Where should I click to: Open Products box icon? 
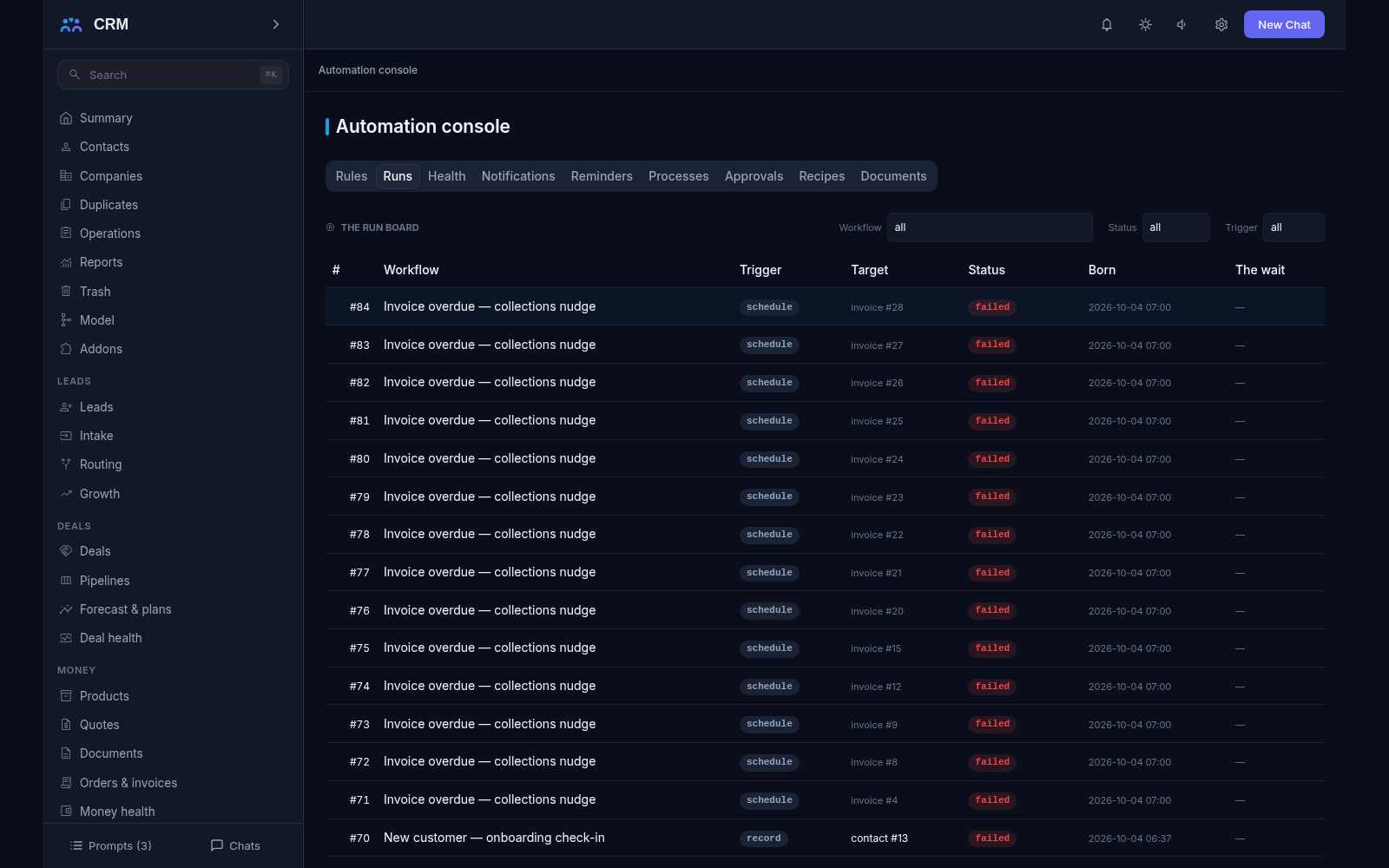tap(66, 696)
